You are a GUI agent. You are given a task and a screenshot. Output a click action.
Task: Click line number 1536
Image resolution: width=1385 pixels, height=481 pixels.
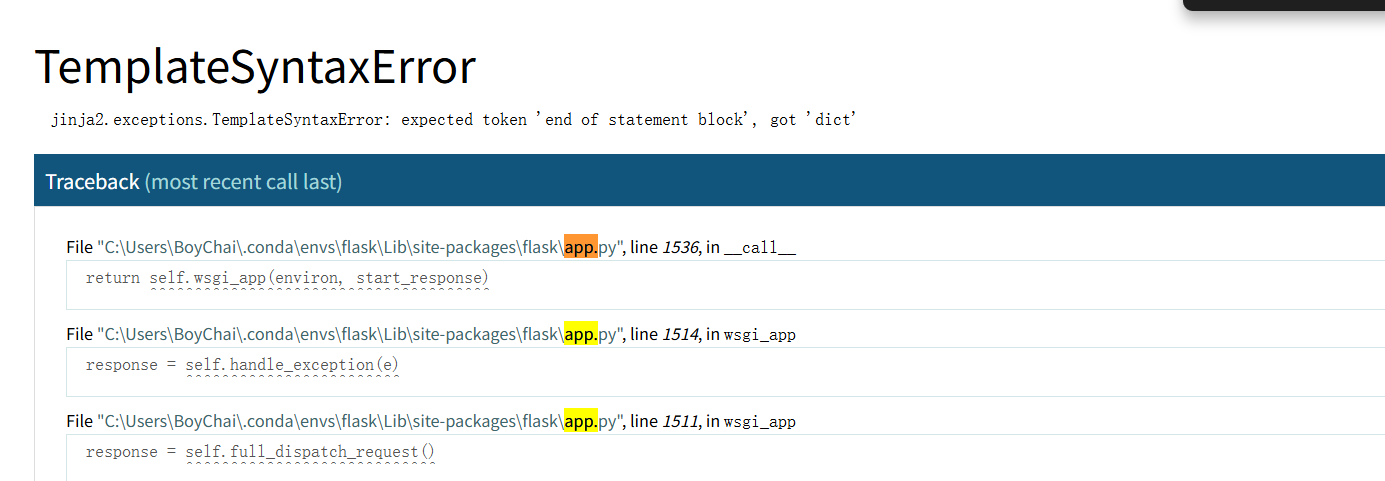[x=680, y=247]
